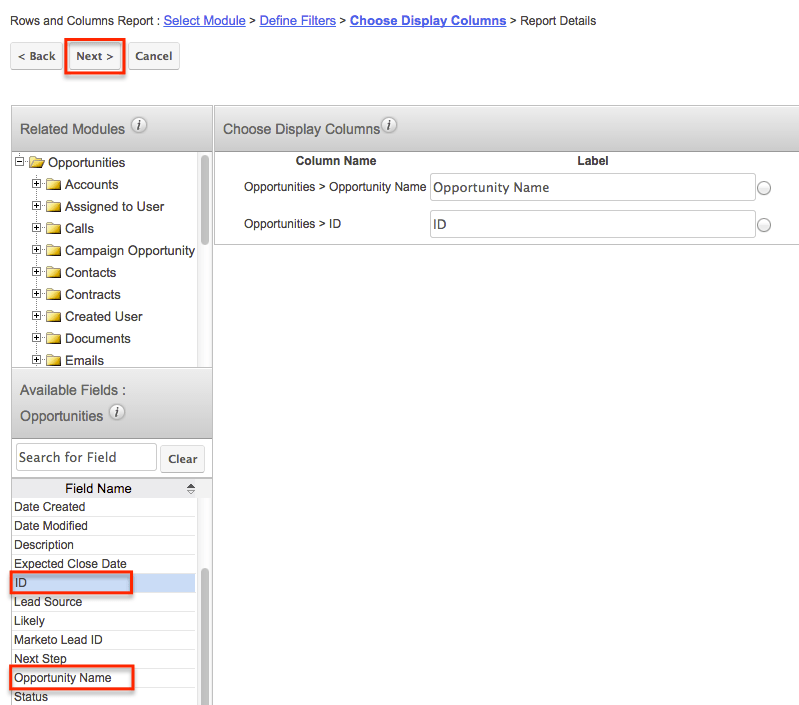
Task: Choose Date Modified field
Action: [x=103, y=526]
